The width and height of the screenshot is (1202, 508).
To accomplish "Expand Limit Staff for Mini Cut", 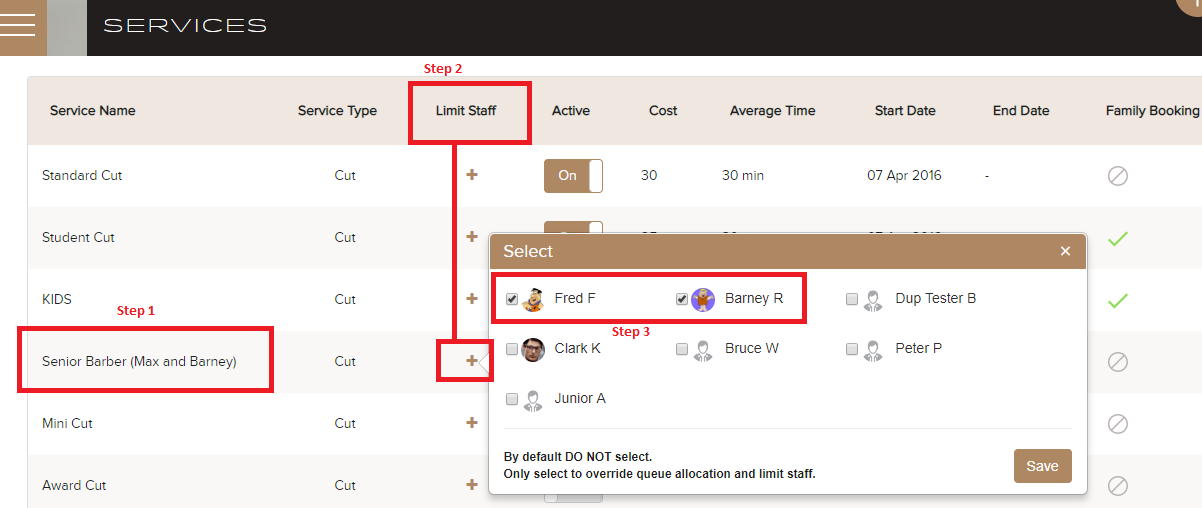I will [472, 423].
